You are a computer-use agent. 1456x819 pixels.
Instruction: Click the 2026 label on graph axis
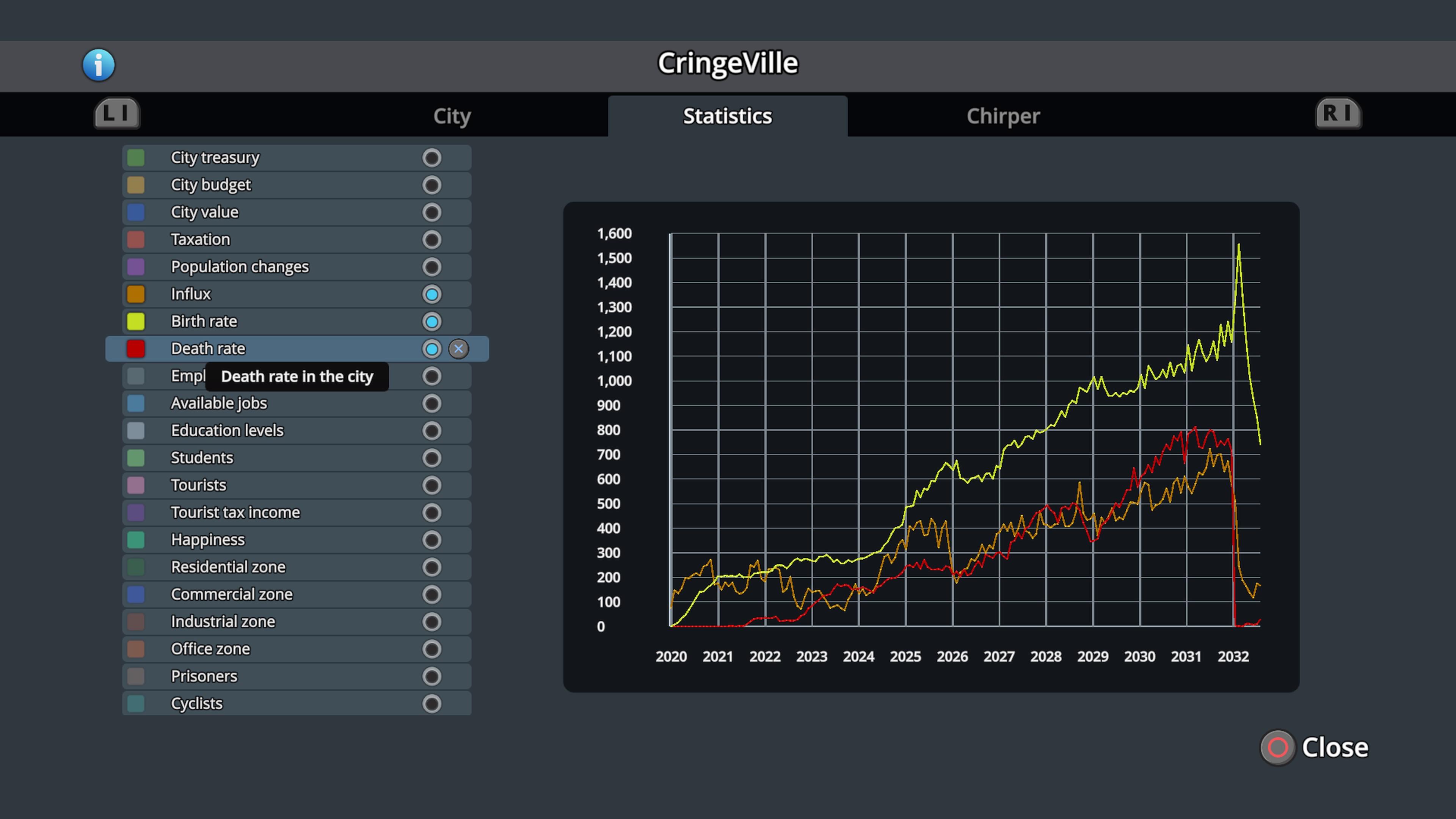pos(952,656)
